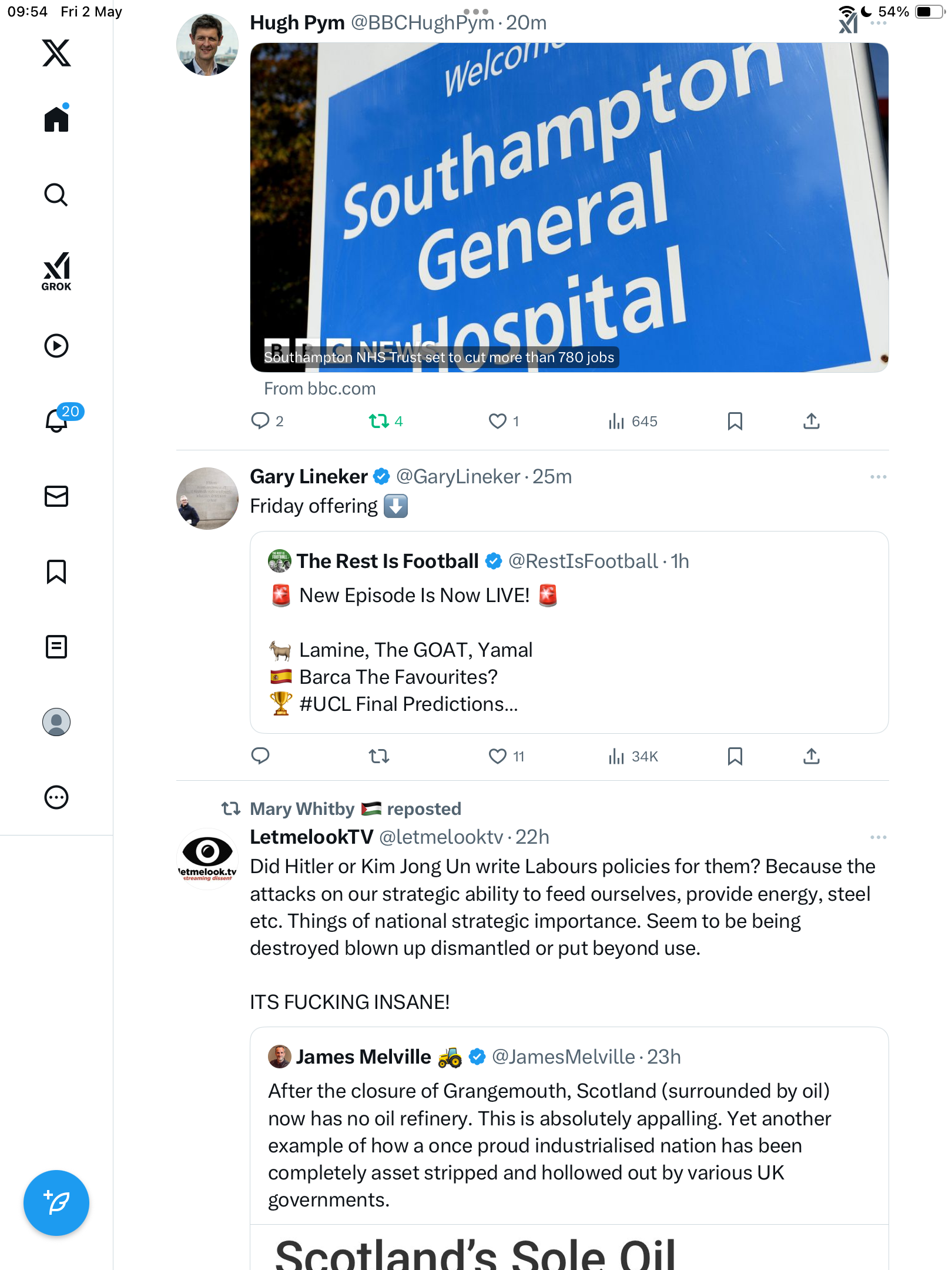Open the search explore page

pos(56,195)
